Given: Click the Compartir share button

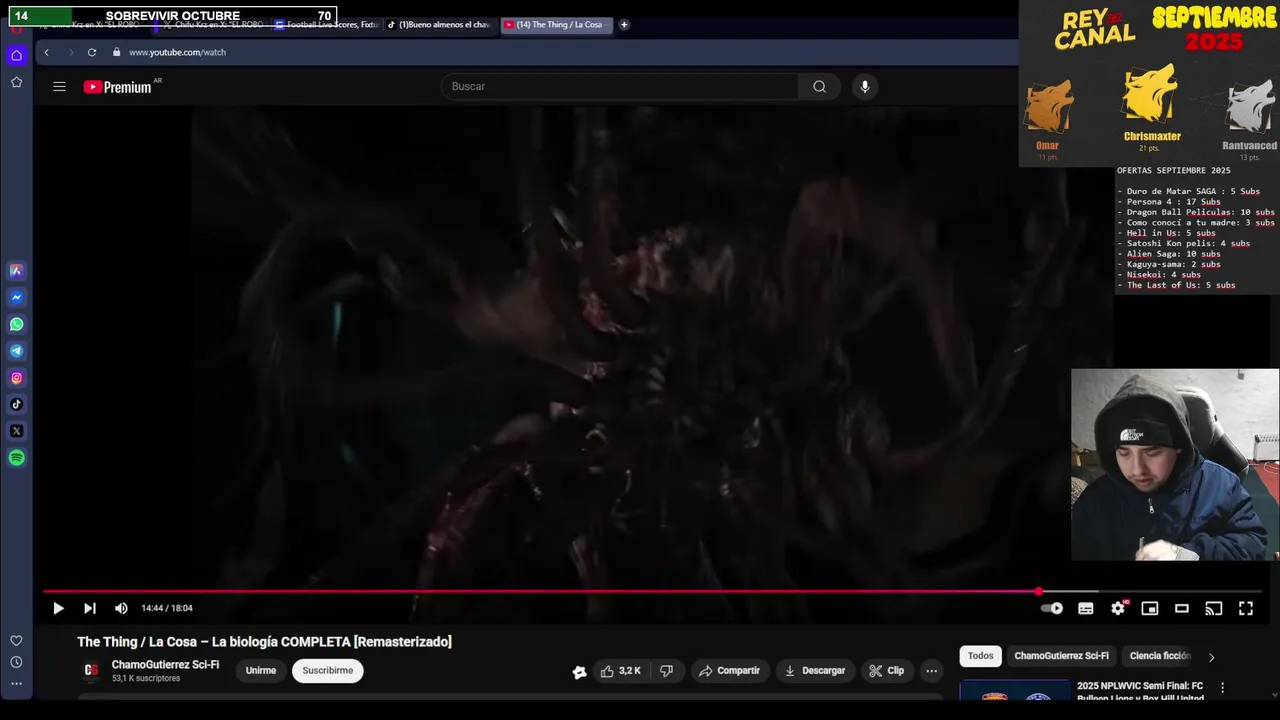Looking at the screenshot, I should click(x=729, y=671).
